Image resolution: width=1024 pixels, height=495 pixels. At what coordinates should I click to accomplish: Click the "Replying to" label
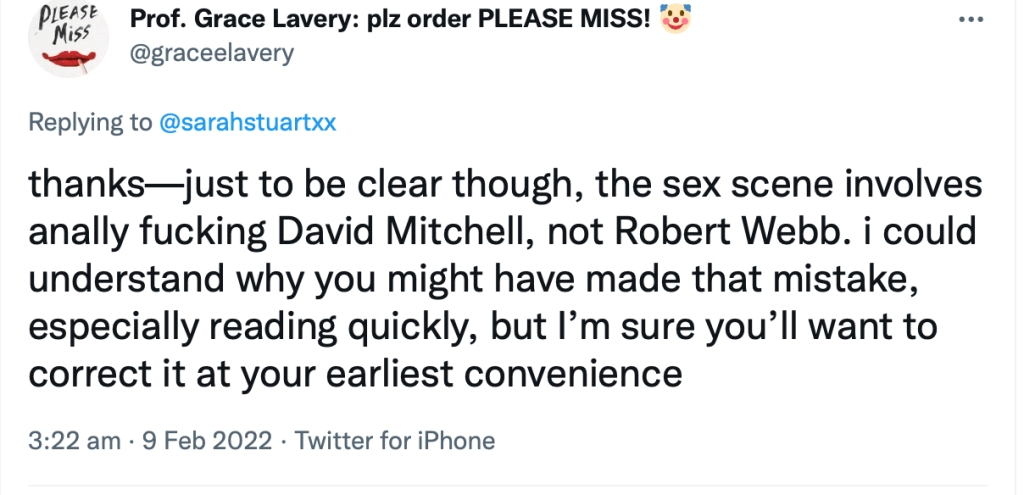90,123
